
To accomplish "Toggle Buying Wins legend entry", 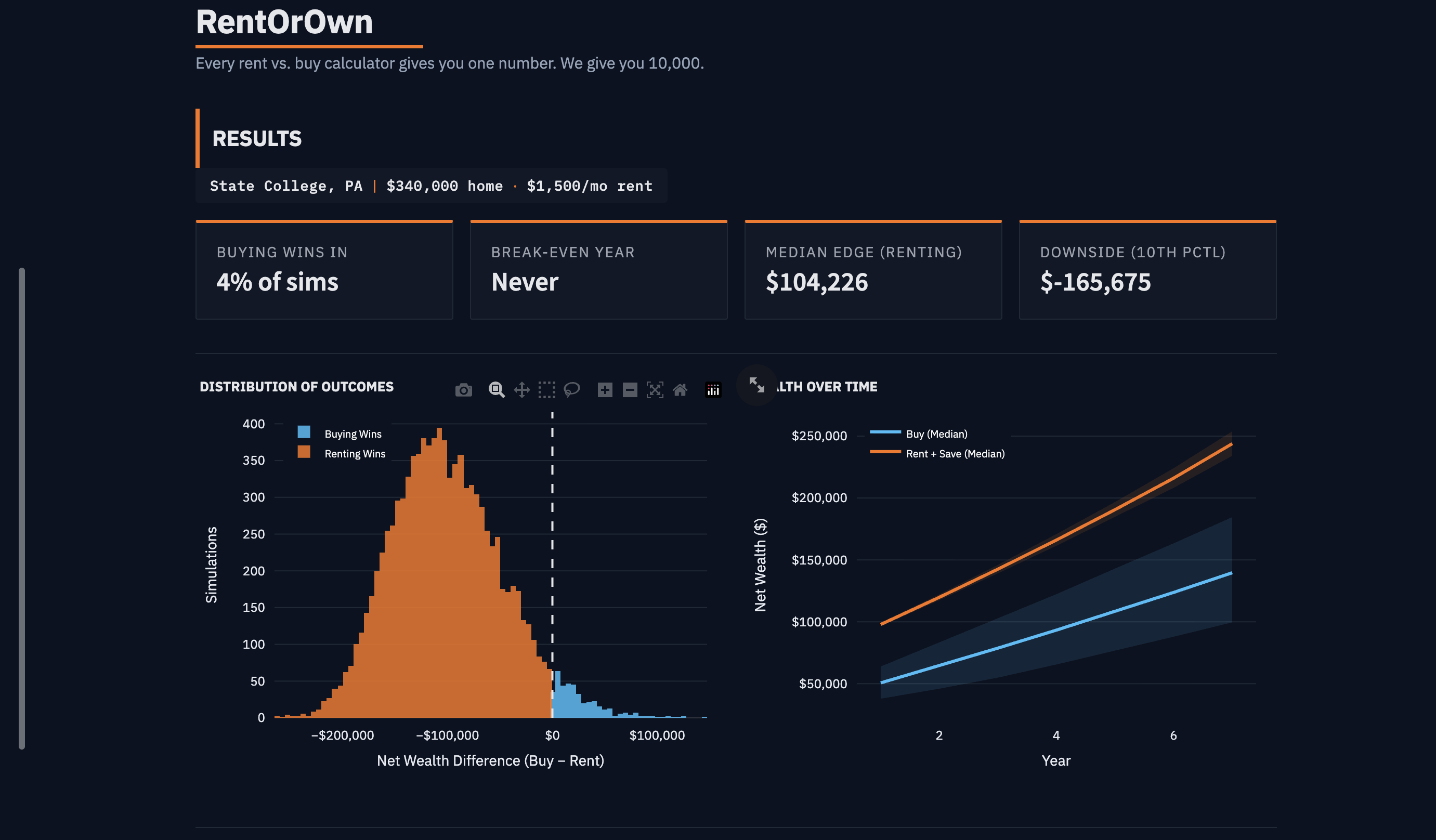I will click(352, 434).
